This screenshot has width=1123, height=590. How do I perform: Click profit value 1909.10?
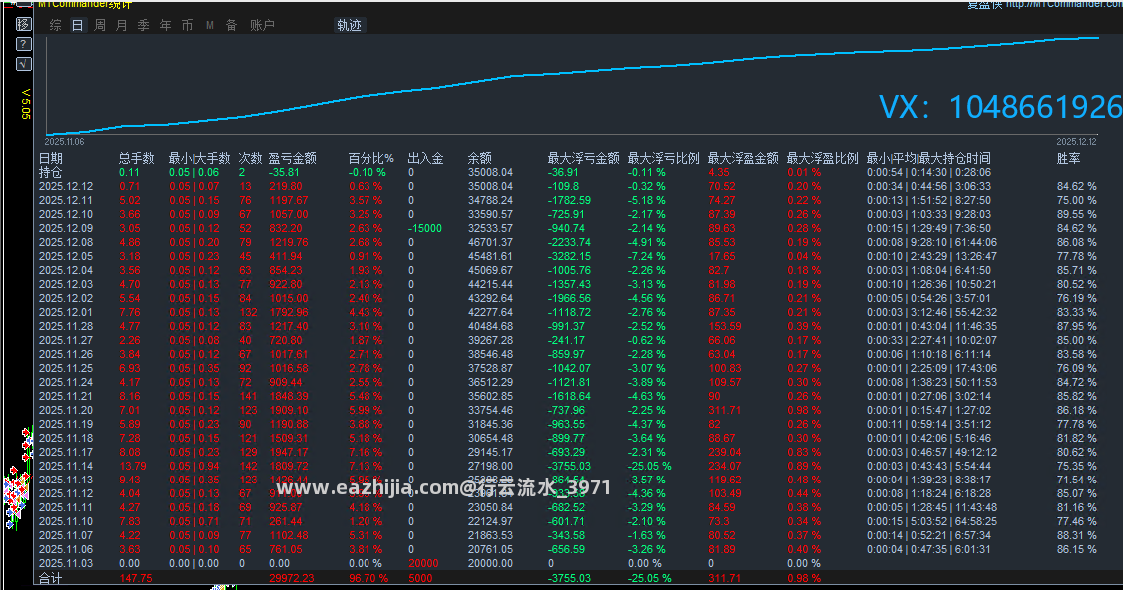coord(289,410)
